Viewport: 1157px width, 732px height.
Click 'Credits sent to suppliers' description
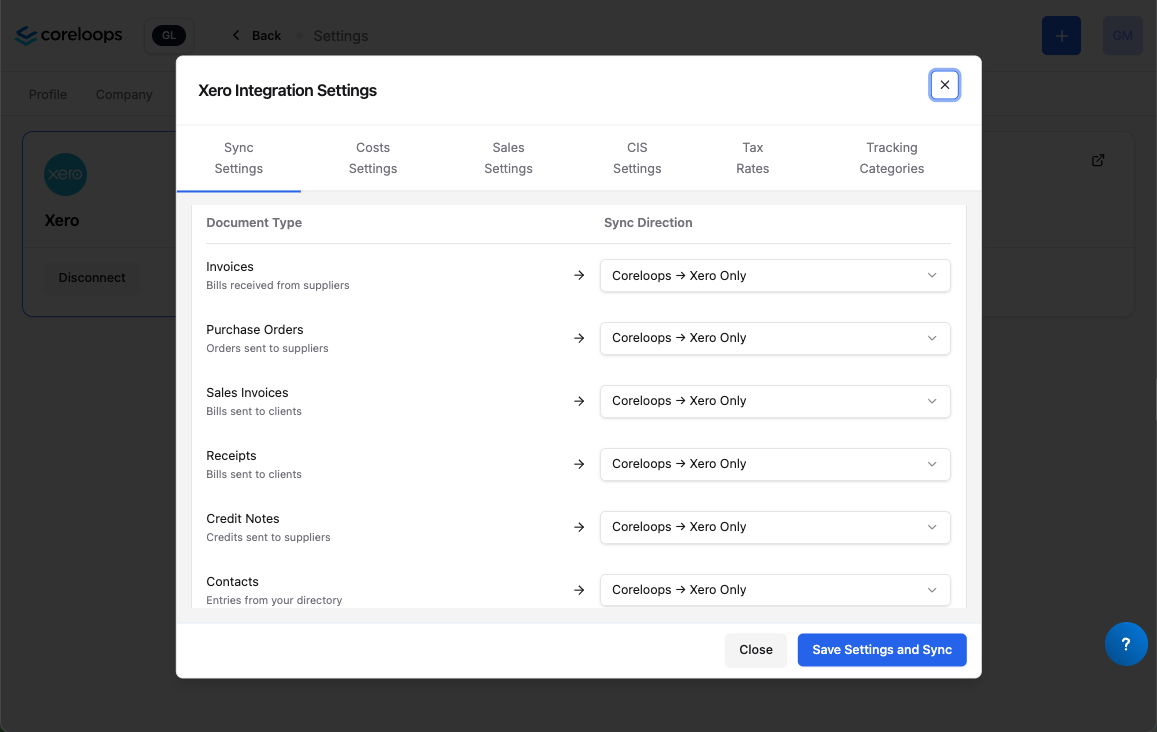tap(268, 537)
